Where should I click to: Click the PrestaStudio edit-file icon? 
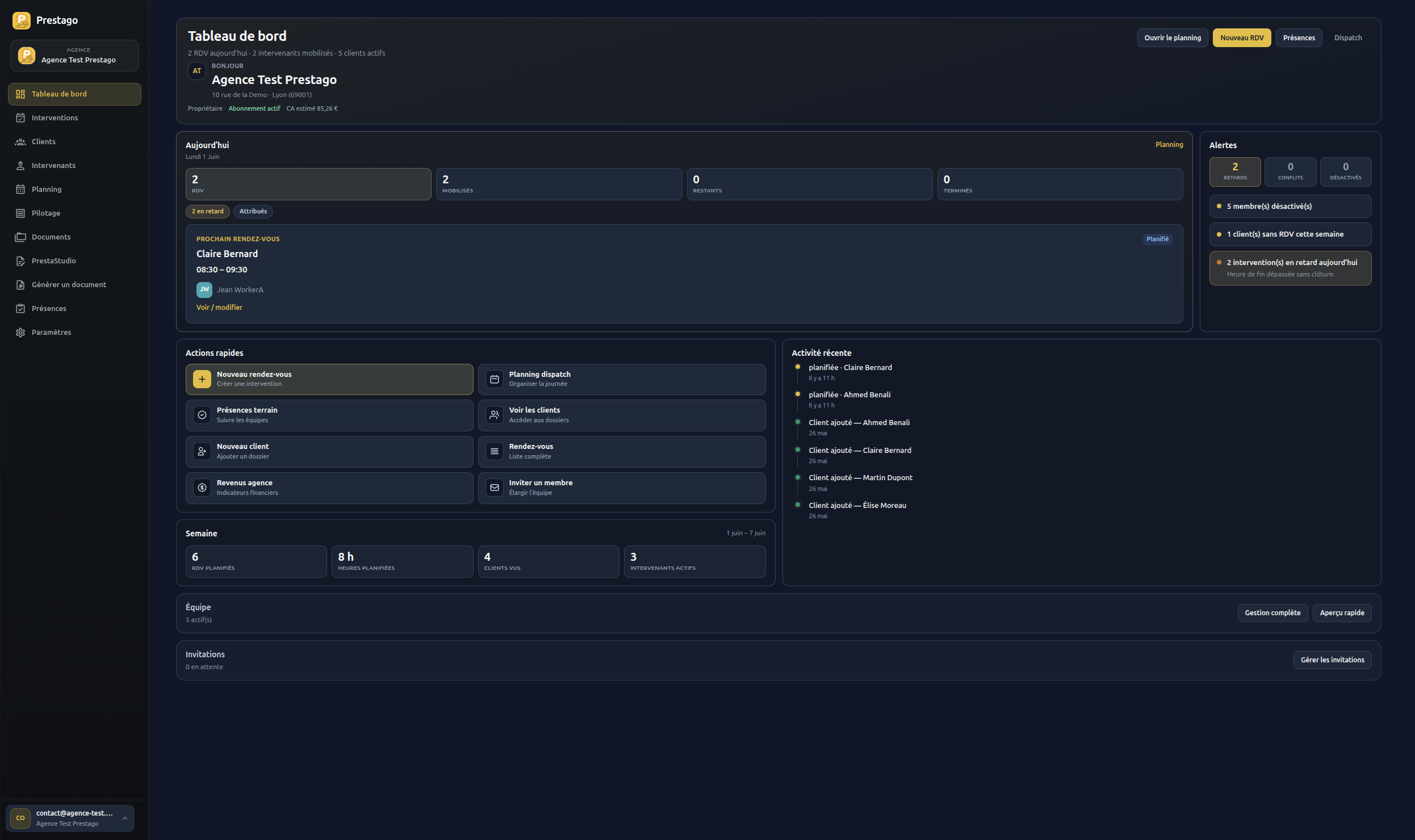(20, 261)
